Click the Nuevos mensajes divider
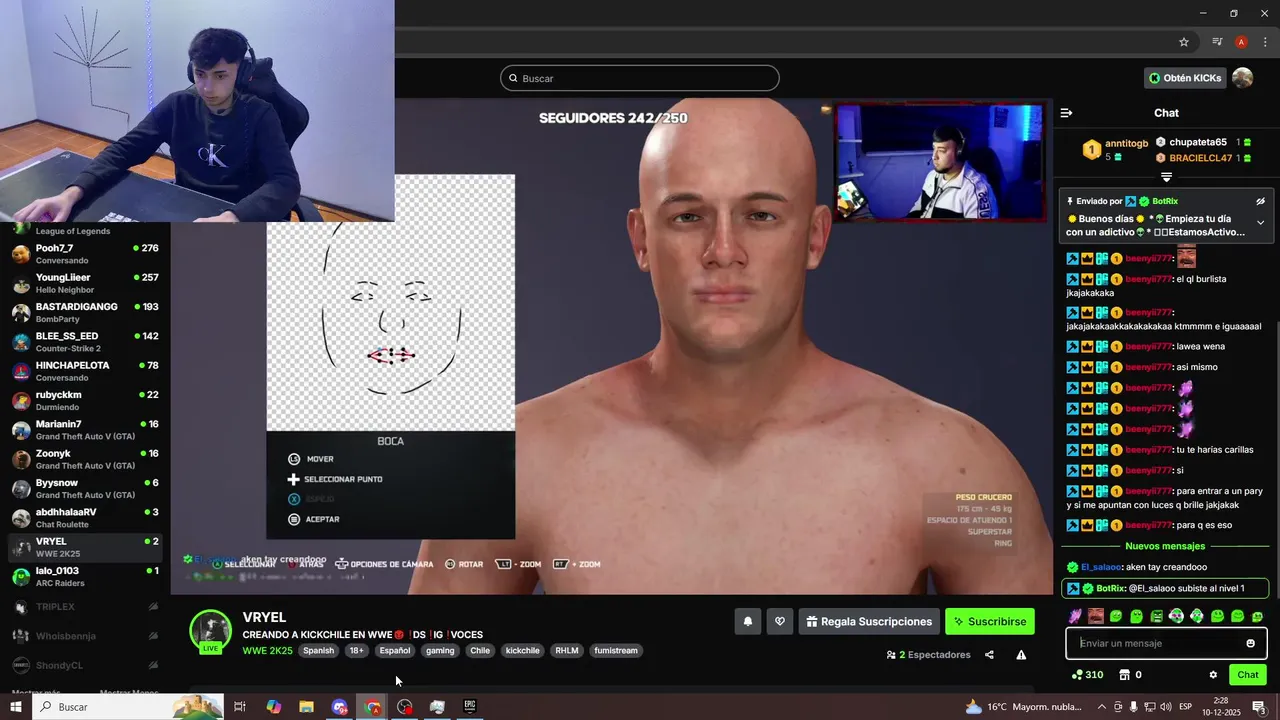Screen dimensions: 1280x720 coord(1165,546)
